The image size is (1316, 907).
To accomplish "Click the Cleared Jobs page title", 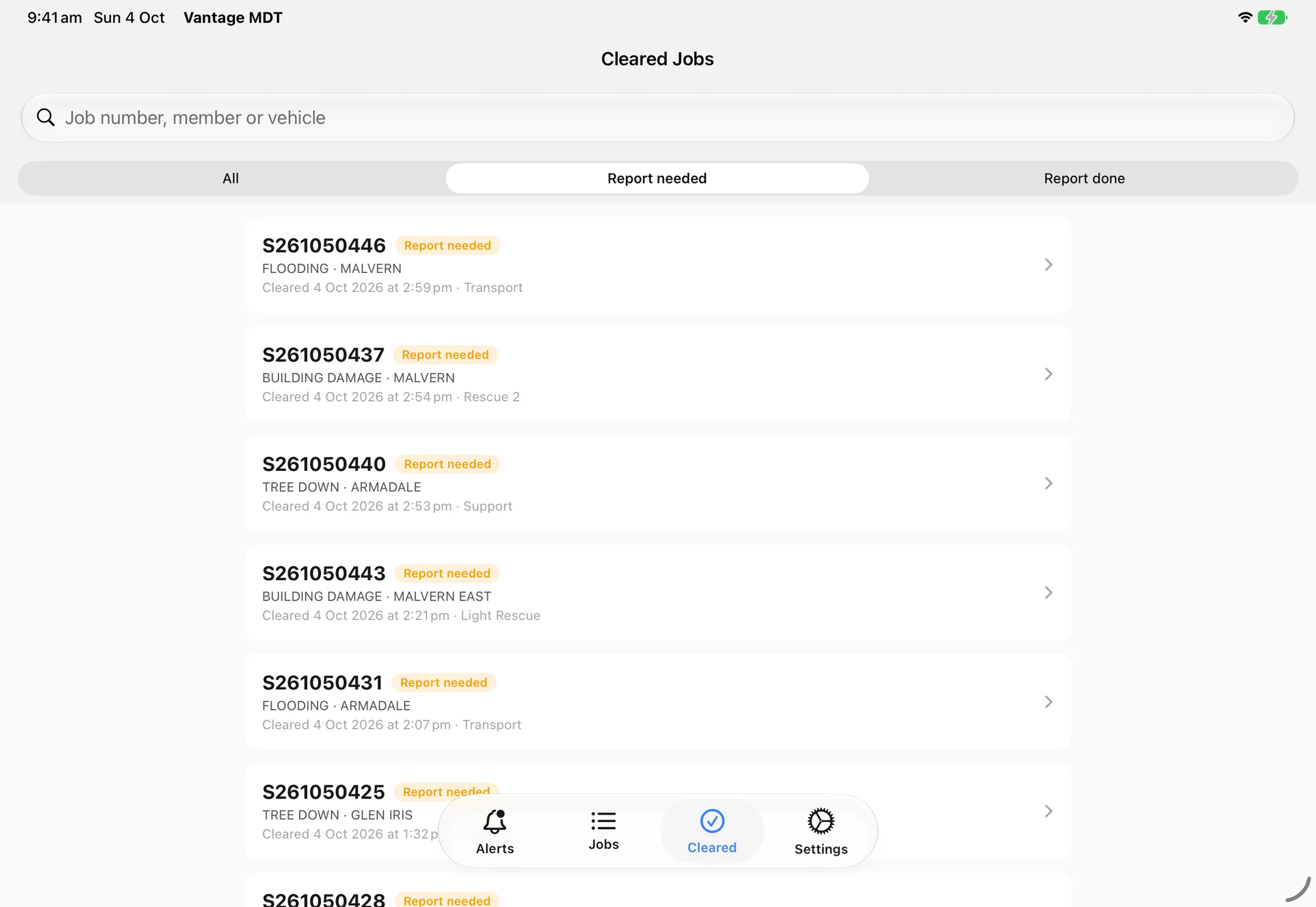I will [x=657, y=59].
